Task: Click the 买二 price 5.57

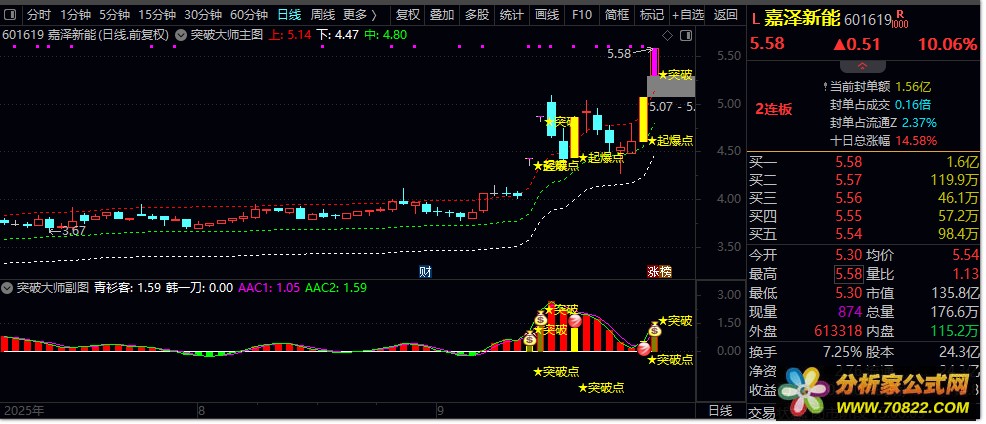Action: click(848, 181)
